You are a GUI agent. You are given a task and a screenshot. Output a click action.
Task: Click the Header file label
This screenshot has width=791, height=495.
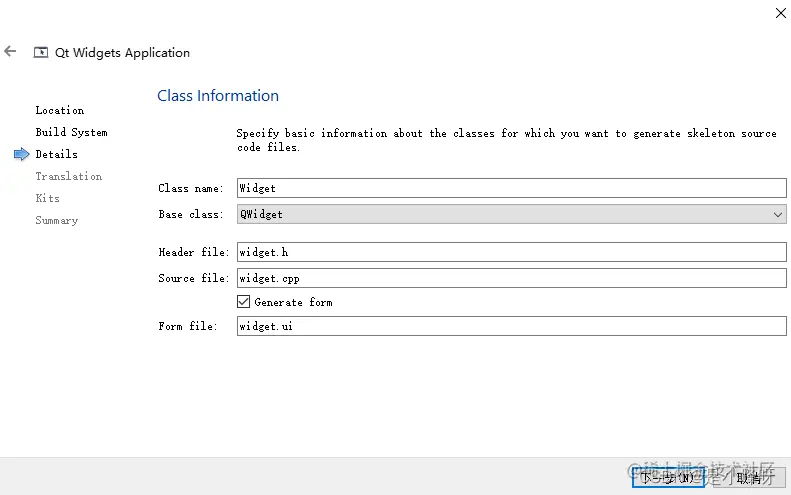[193, 252]
